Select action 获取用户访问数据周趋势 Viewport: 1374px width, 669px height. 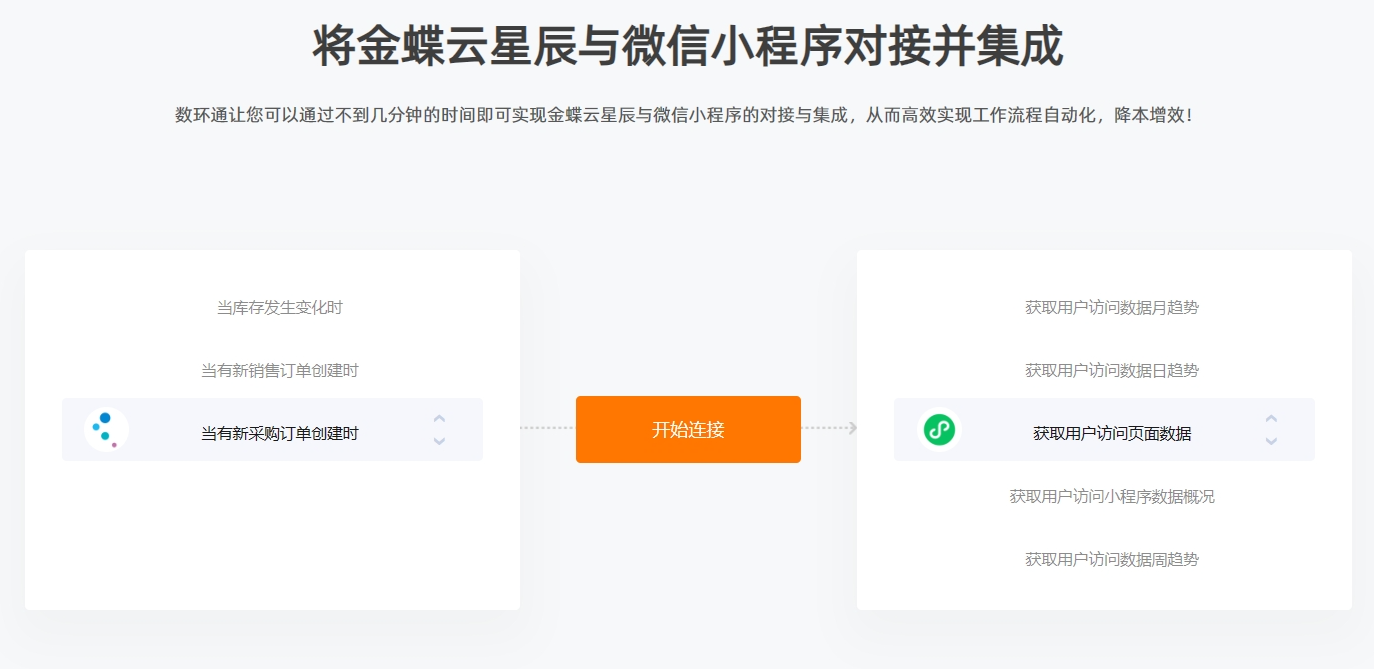1112,560
